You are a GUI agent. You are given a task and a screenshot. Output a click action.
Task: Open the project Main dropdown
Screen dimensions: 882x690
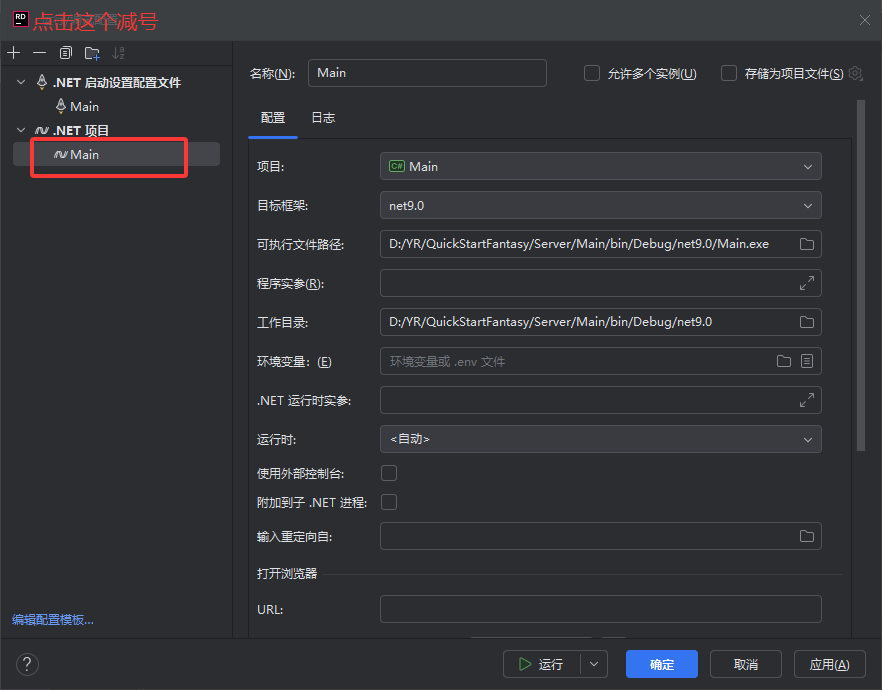[600, 166]
